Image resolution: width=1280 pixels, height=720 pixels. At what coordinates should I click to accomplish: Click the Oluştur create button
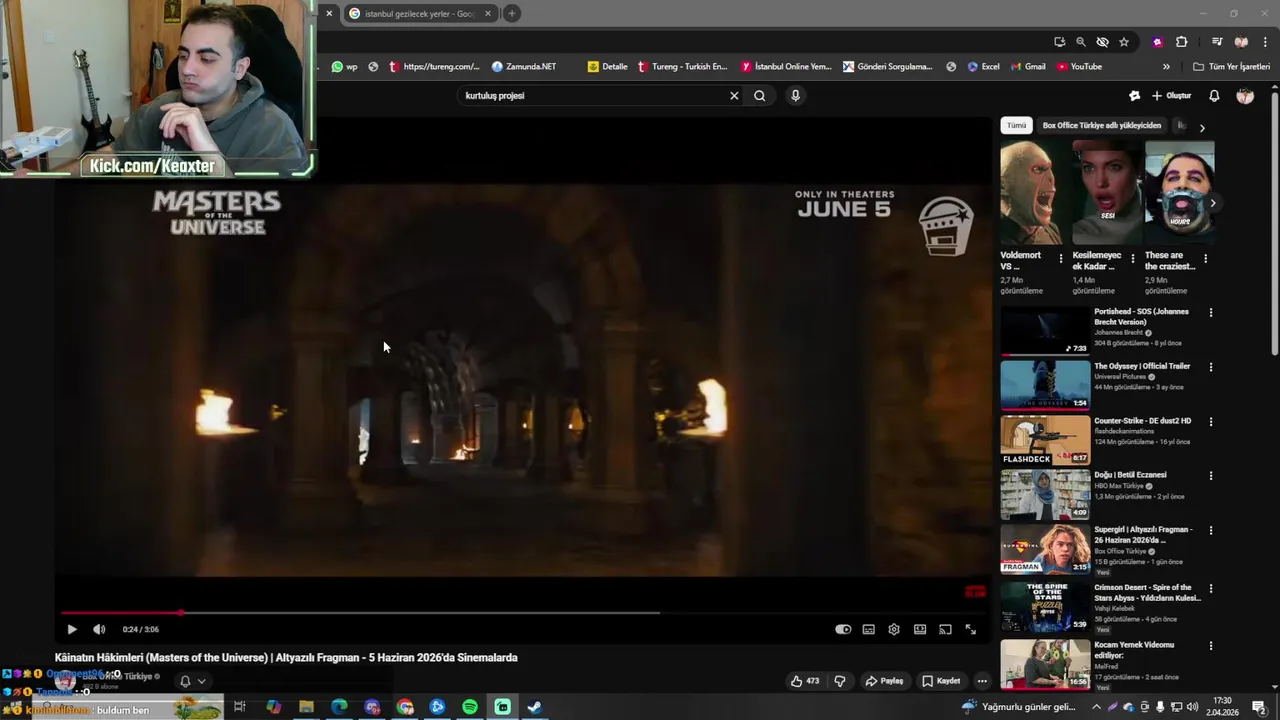click(1172, 96)
